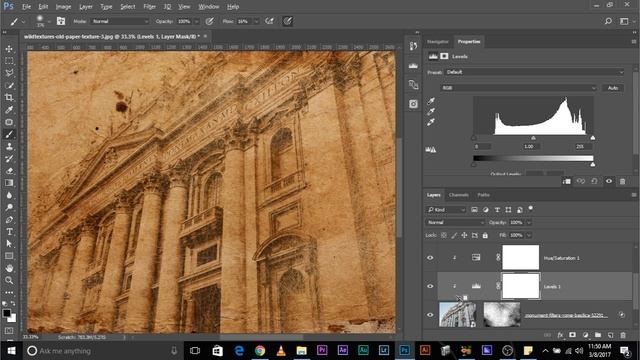Toggle clip adjustment to layer below
Screen dimensions: 640x360
point(567,181)
